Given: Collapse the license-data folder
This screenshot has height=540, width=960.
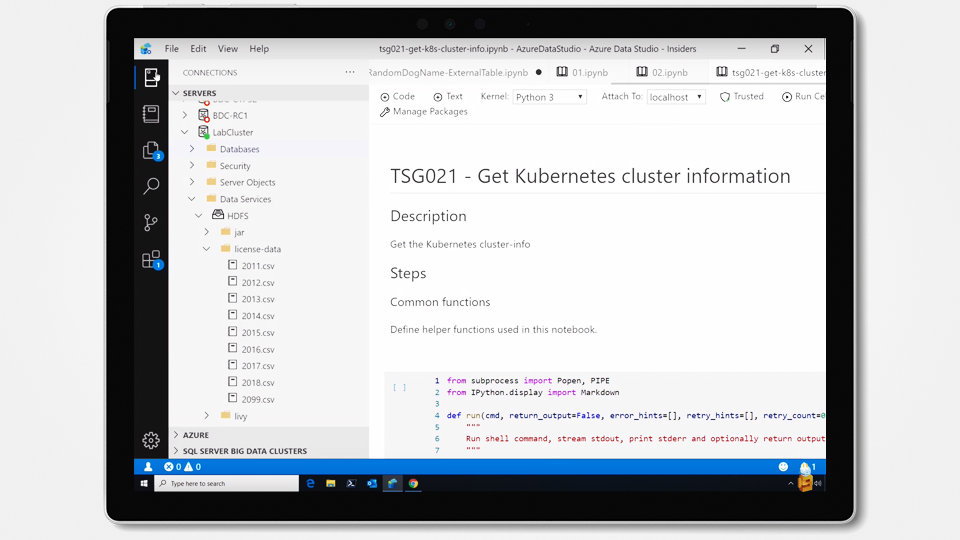Looking at the screenshot, I should [207, 249].
